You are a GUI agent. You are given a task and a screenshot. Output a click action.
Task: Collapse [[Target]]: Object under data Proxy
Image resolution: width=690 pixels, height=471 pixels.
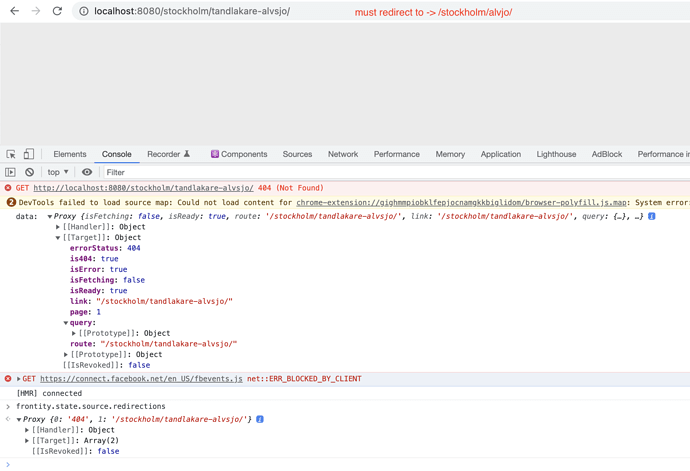58,238
